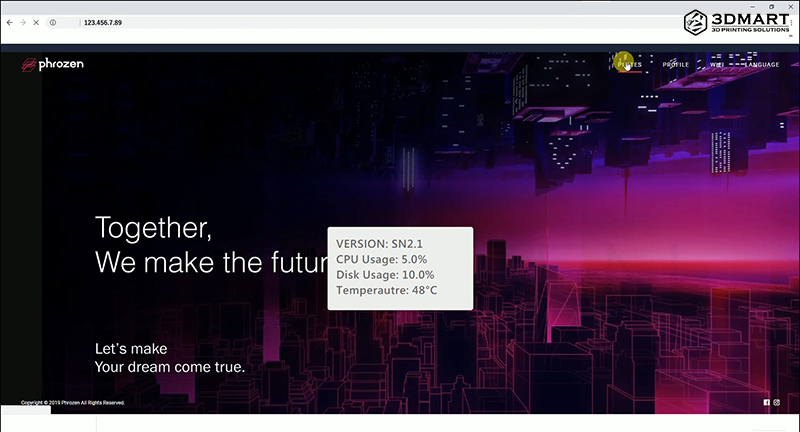This screenshot has width=800, height=432.
Task: Go to the WIFI settings page
Action: click(716, 65)
